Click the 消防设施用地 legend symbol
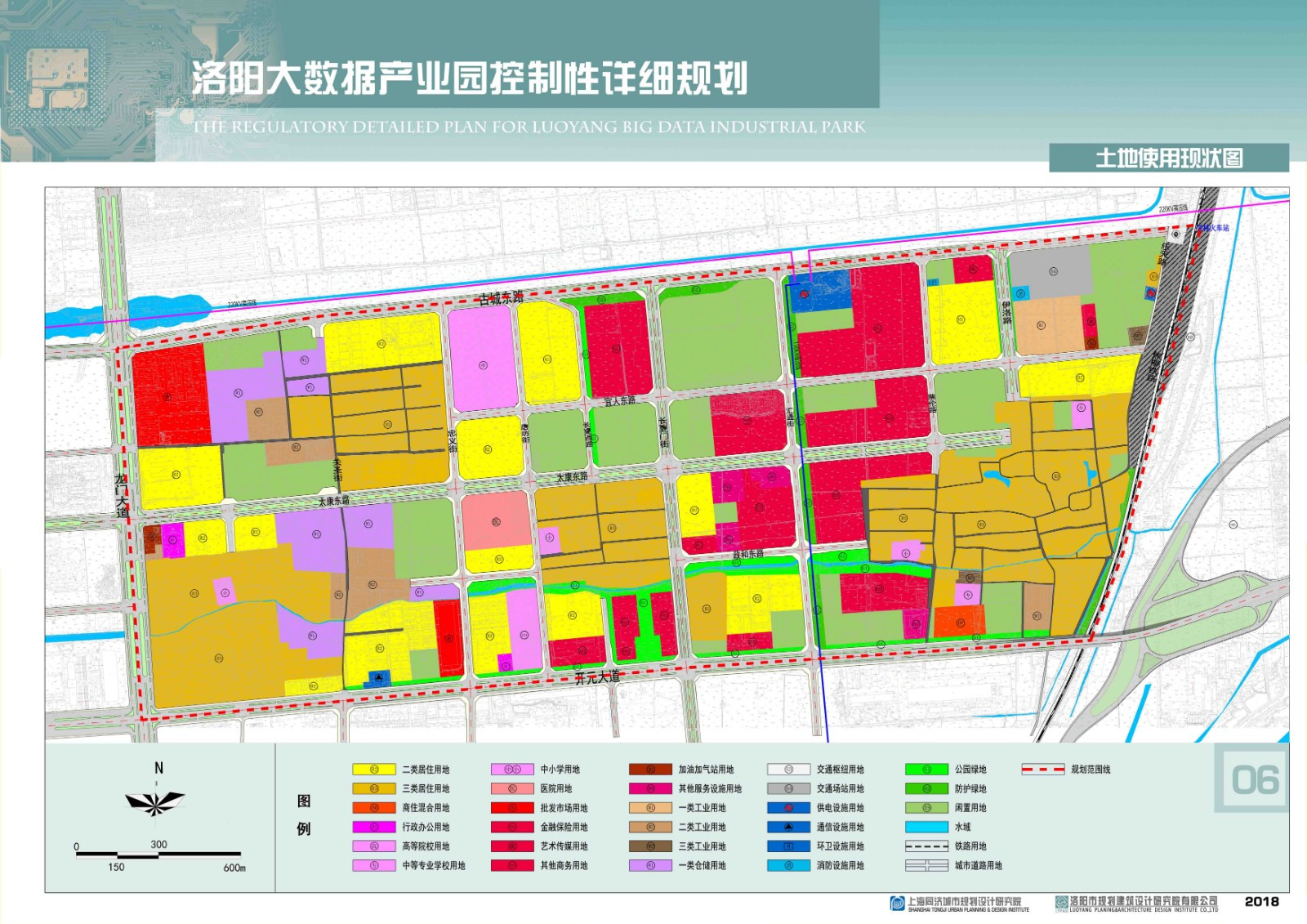This screenshot has height=924, width=1307. coord(788,865)
